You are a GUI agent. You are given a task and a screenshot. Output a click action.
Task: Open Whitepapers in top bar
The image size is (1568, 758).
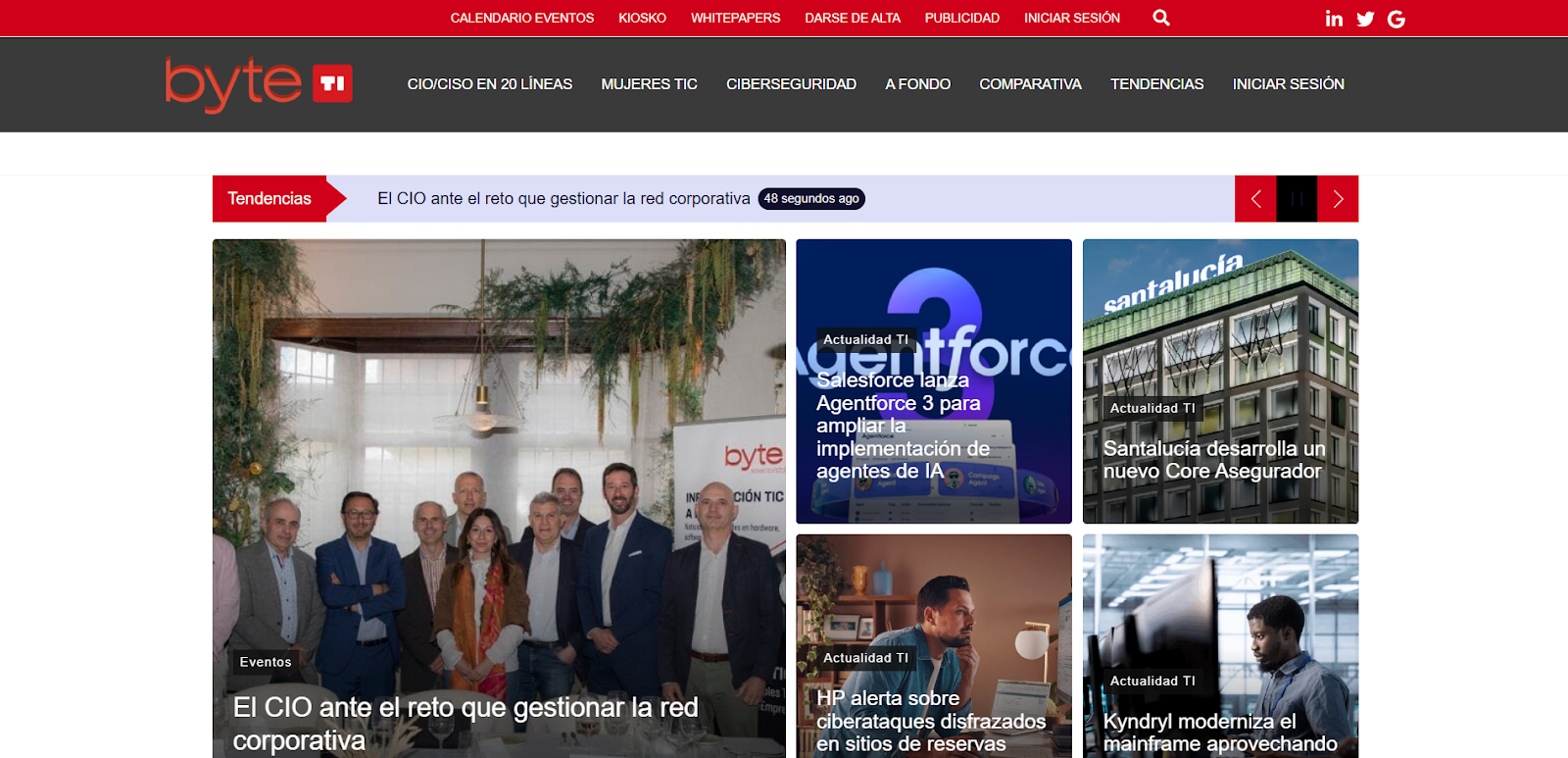735,18
